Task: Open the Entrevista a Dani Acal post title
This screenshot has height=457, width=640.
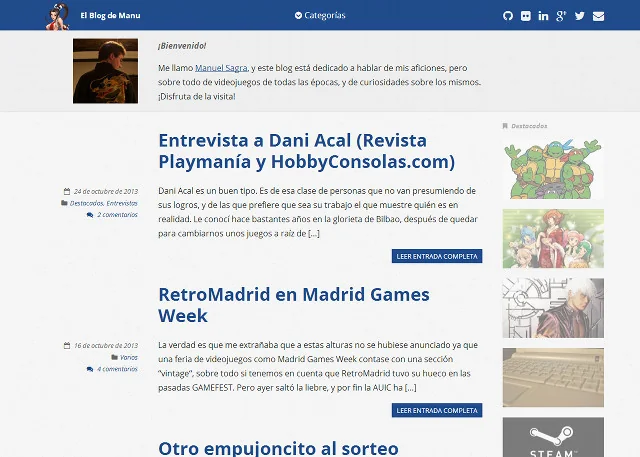Action: [x=307, y=151]
